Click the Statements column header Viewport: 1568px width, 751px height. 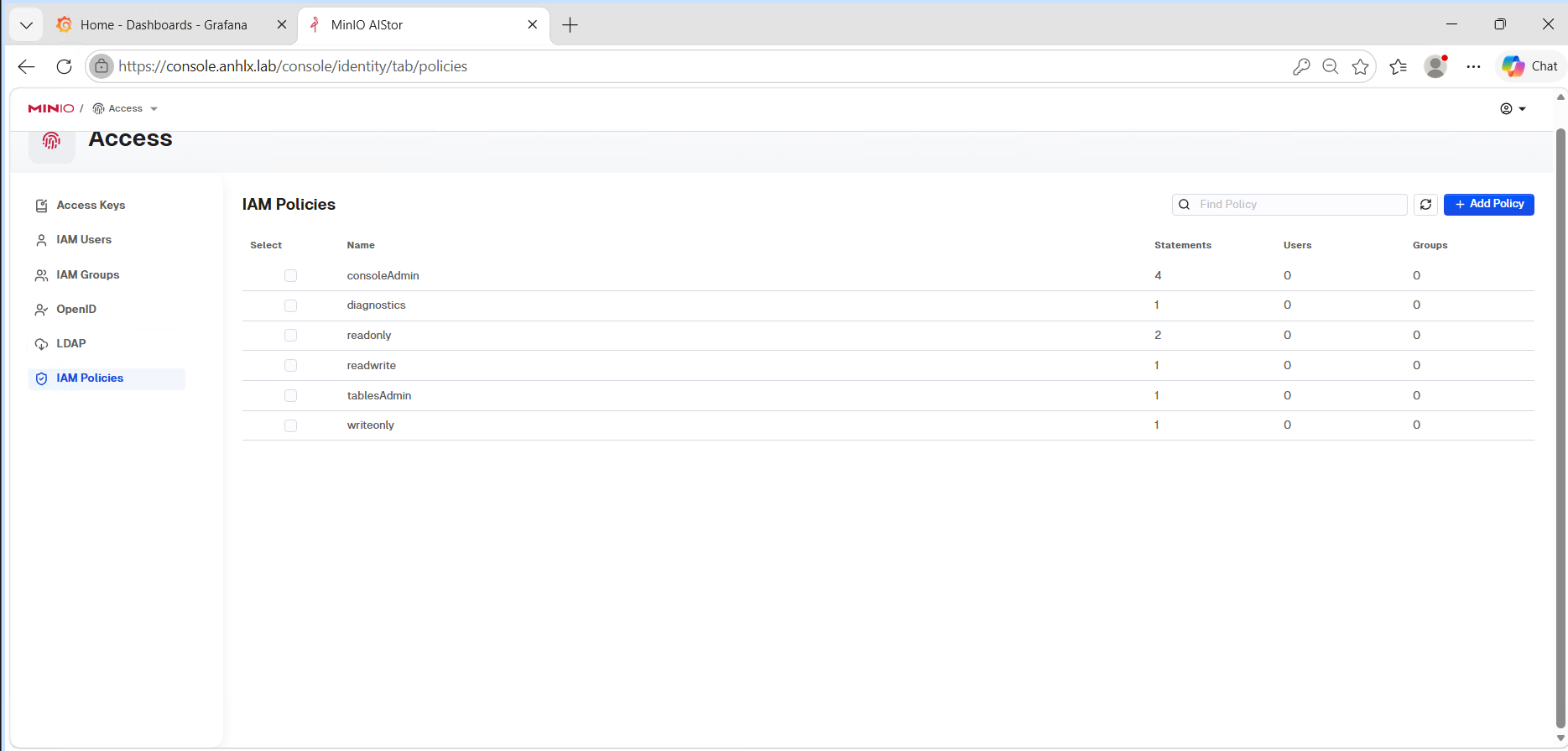click(1183, 245)
